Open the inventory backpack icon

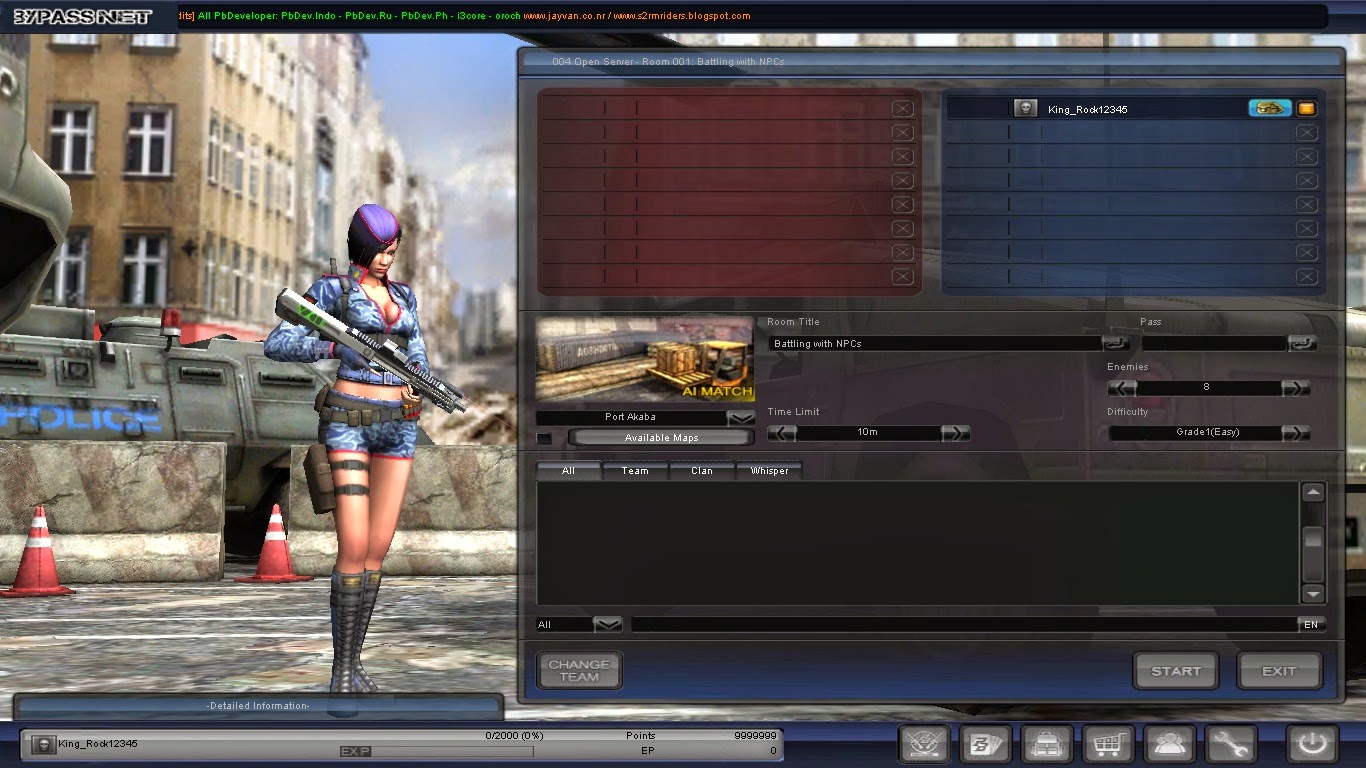1047,744
